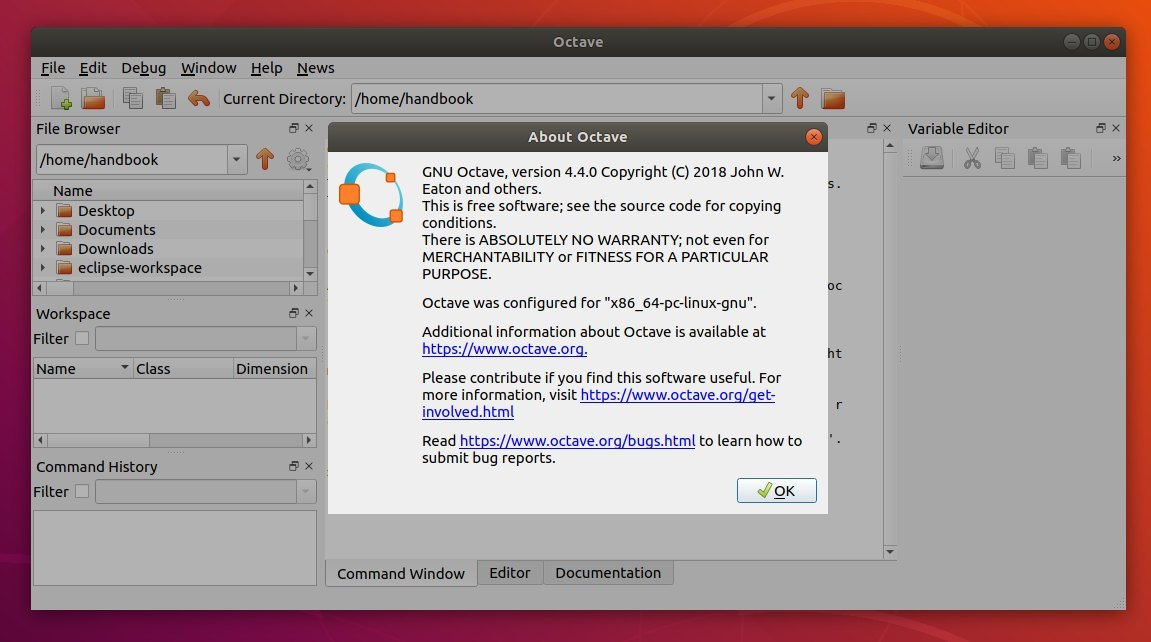The image size is (1151, 642).
Task: Undock the Workspace panel
Action: click(294, 313)
